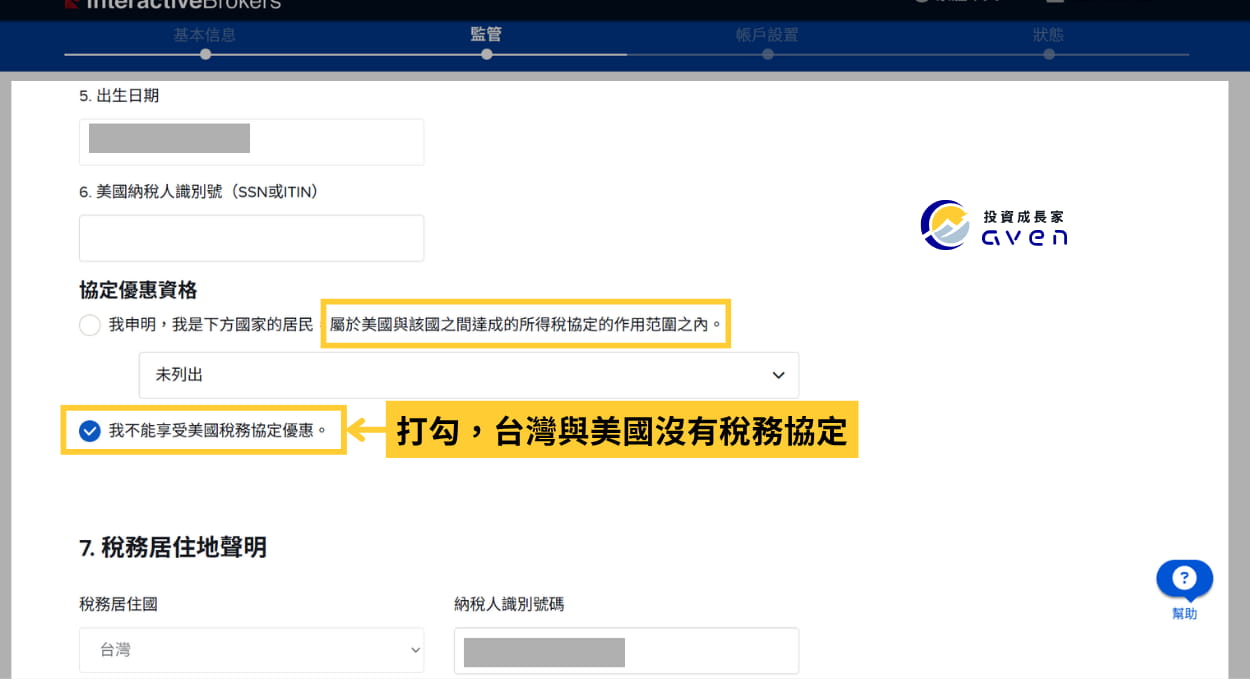Open the 稅務居住國 台灣 dropdown
This screenshot has height=679, width=1250.
pyautogui.click(x=252, y=650)
